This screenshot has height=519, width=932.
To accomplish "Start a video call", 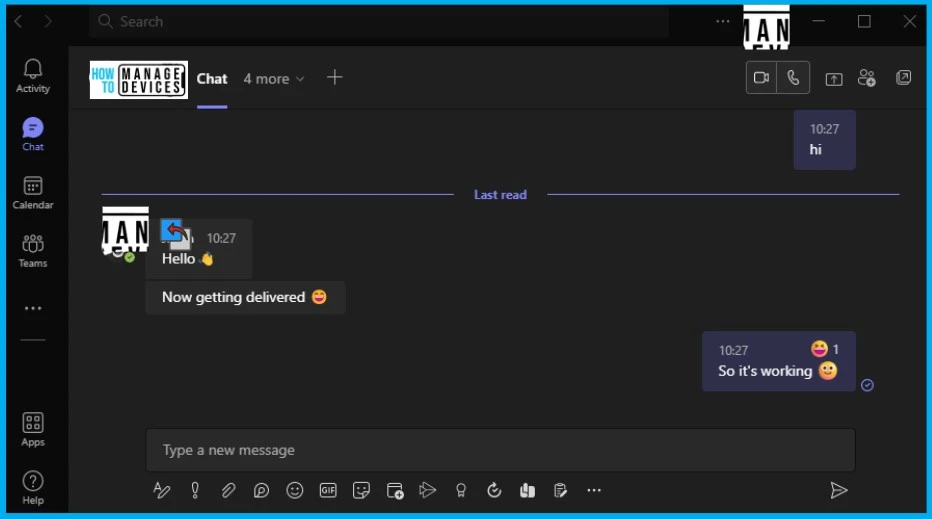I will [761, 78].
